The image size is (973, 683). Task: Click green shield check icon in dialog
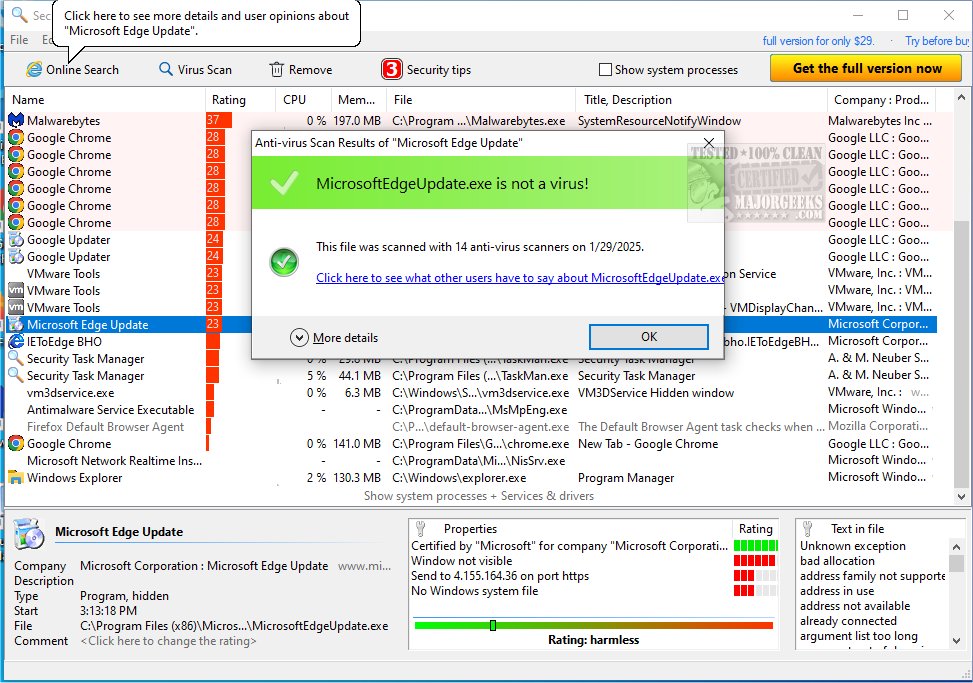click(284, 262)
